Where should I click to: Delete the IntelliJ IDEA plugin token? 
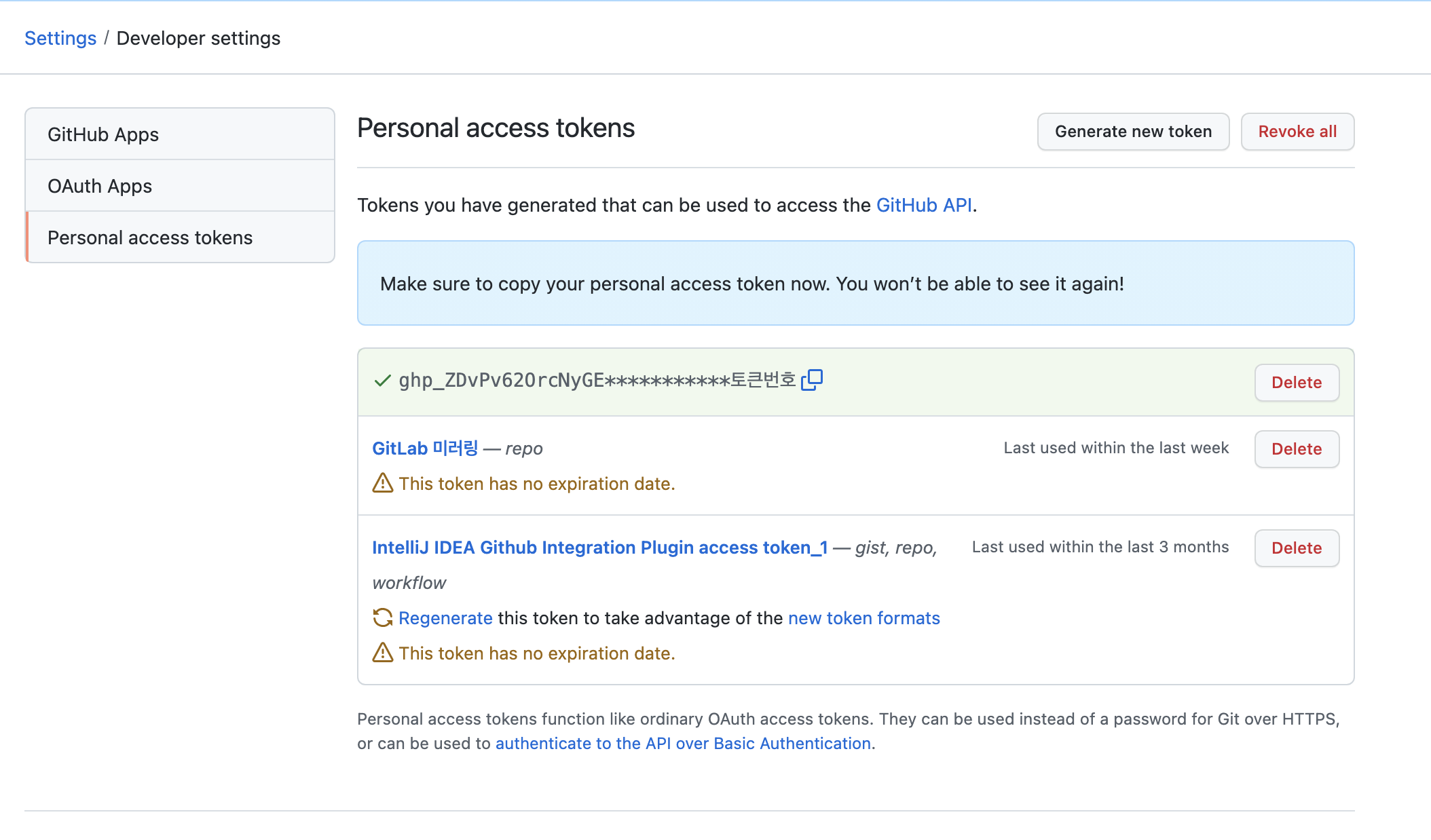point(1296,548)
